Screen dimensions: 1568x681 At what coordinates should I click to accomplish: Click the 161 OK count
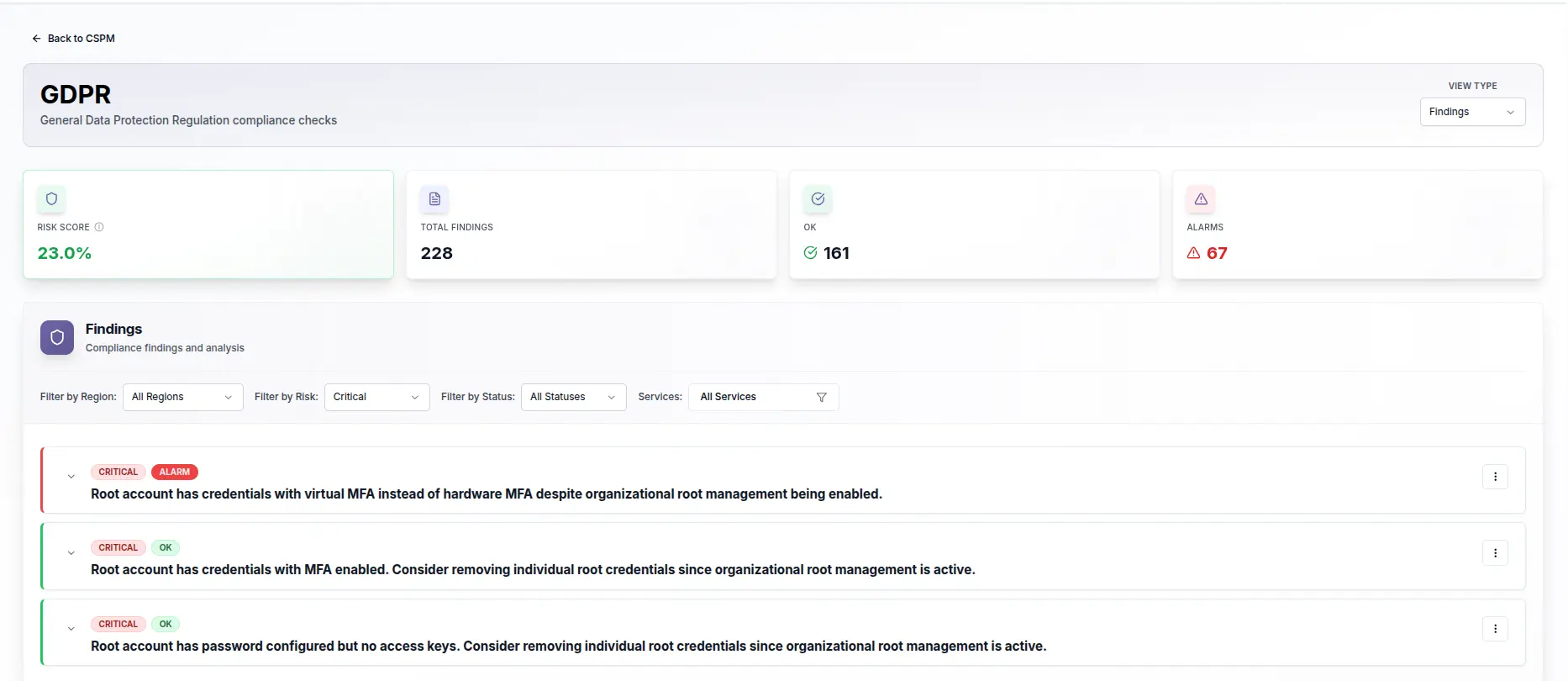pos(836,253)
